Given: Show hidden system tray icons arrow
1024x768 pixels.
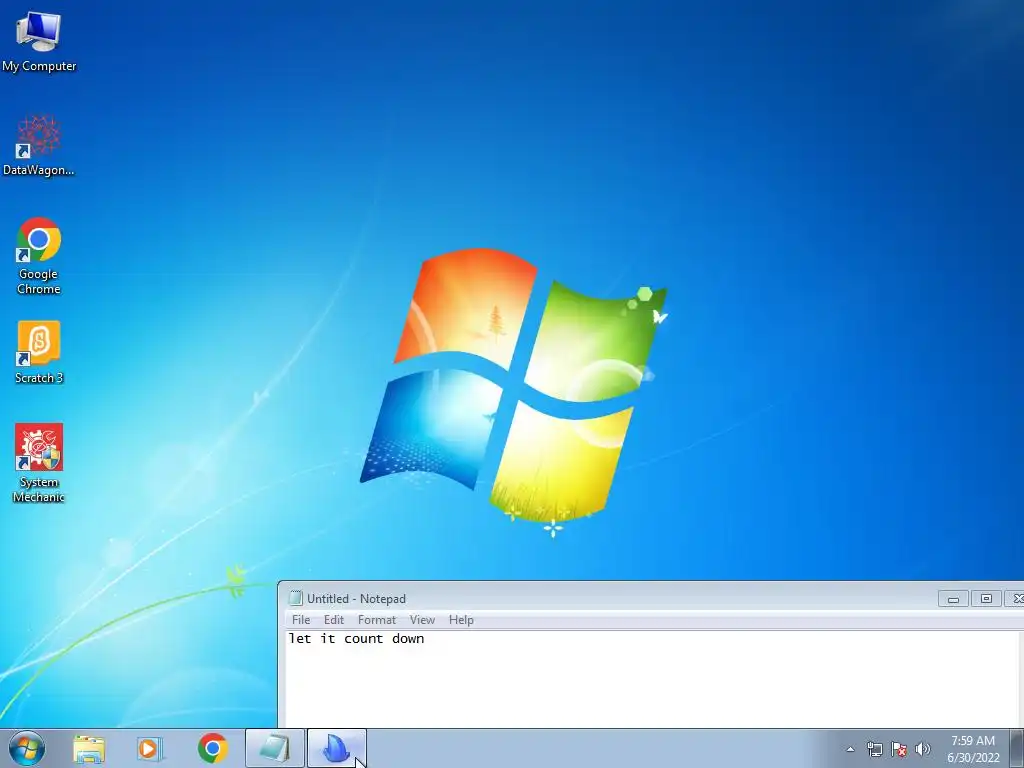Looking at the screenshot, I should (850, 749).
